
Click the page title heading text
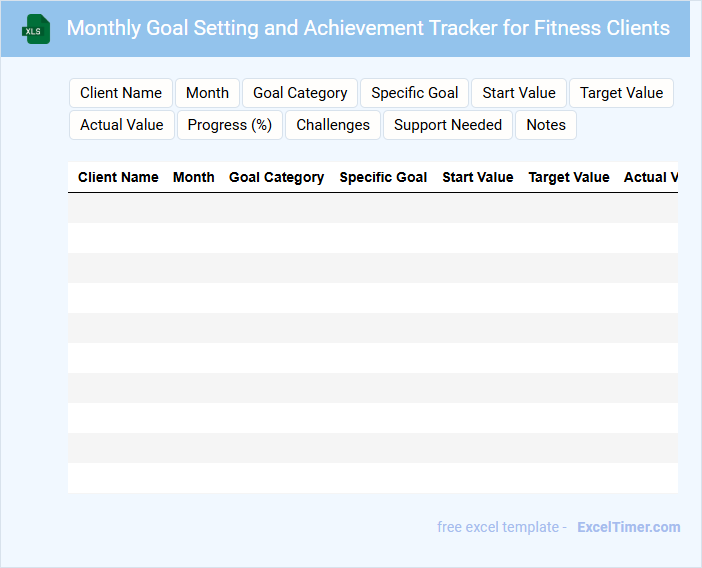click(368, 28)
